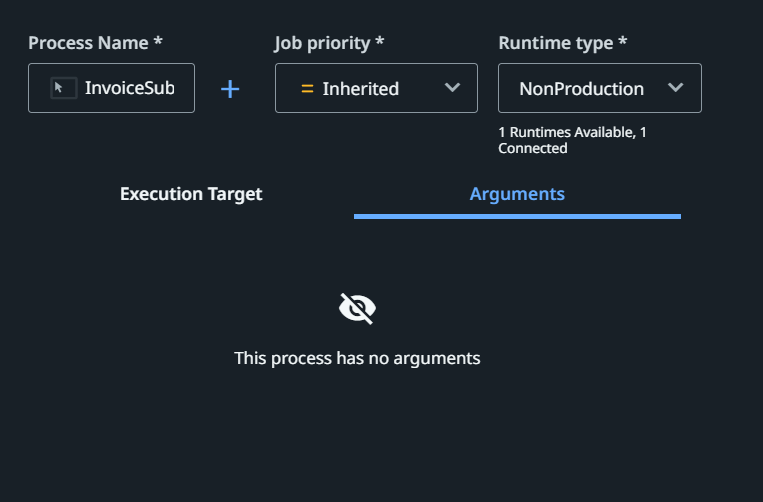
Task: Open the NonProduction runtime combo box
Action: 600,88
